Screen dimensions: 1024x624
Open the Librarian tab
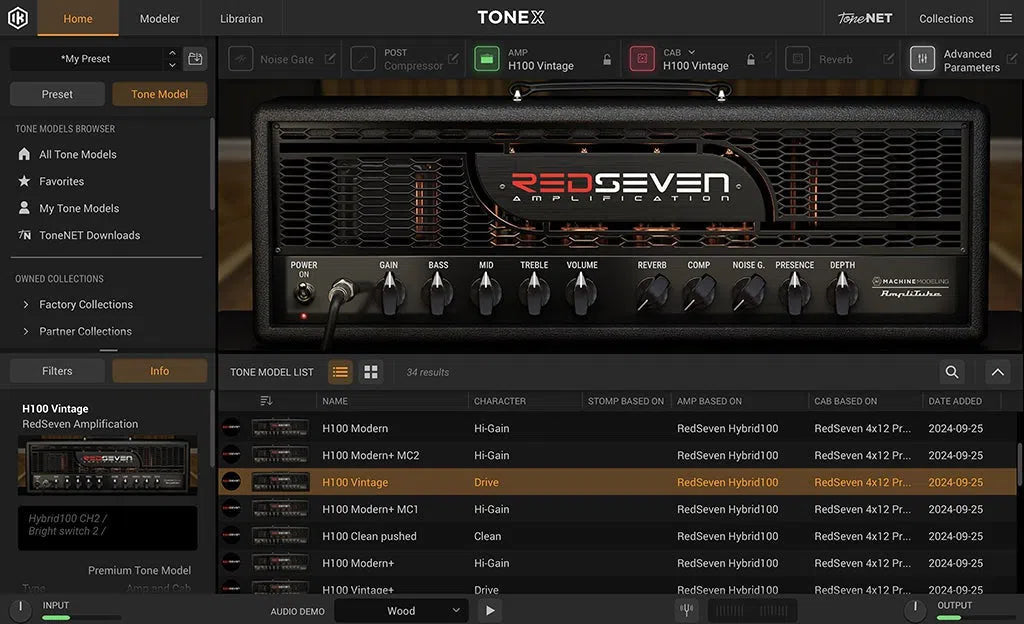241,17
